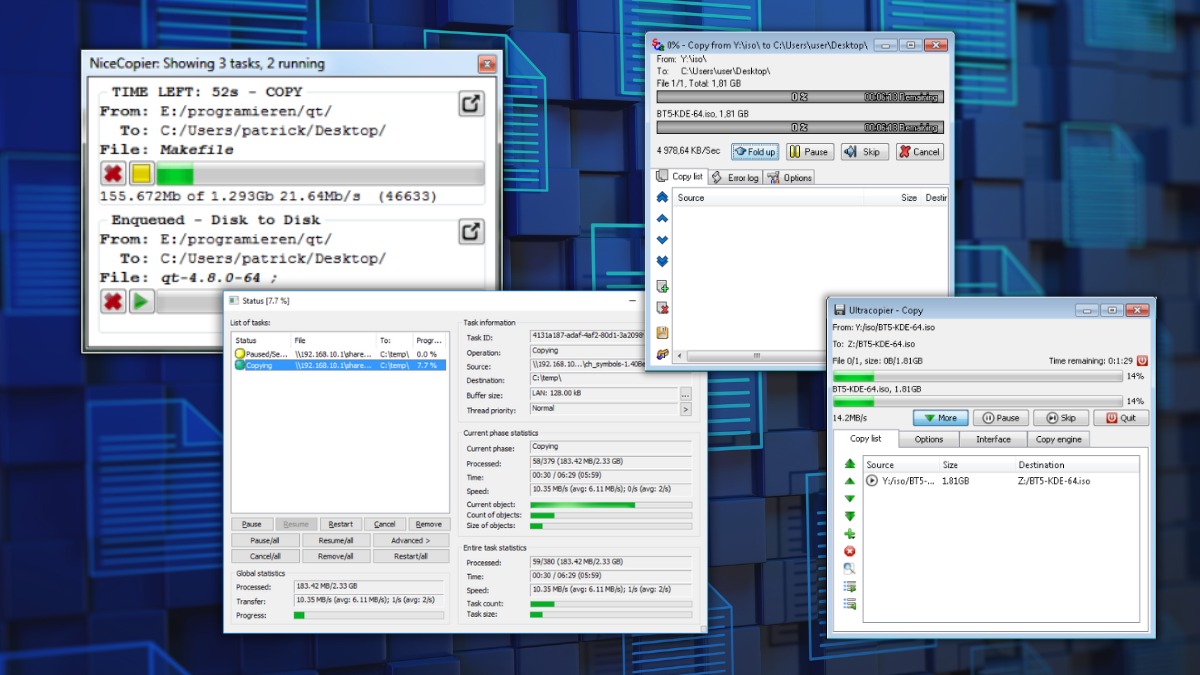Viewport: 1200px width, 675px height.
Task: Remove item icon in the Y:\iso\ copy window
Action: click(x=662, y=308)
